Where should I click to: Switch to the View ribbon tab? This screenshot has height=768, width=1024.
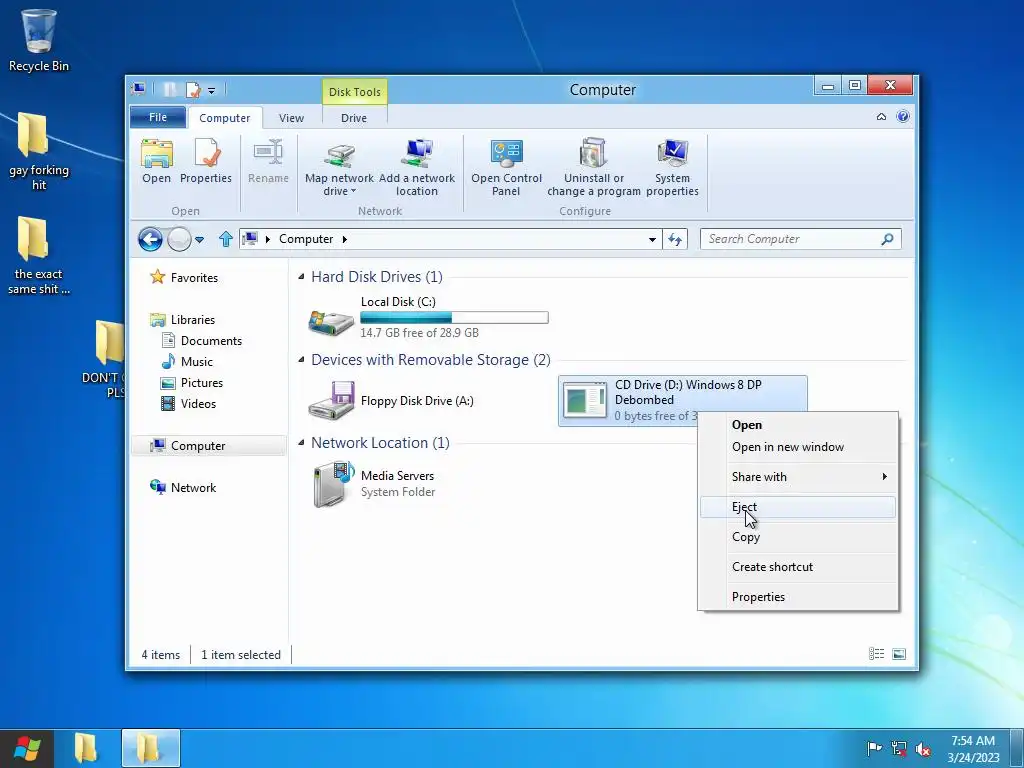click(291, 118)
